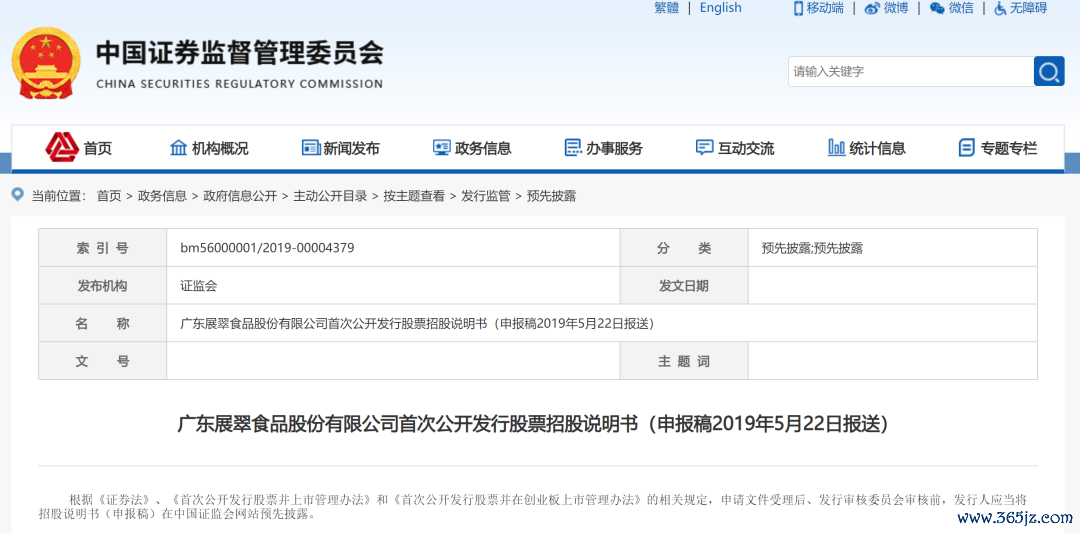Click the bar chart icon beside 统计信息
Screen dimensions: 1080x533
click(836, 147)
